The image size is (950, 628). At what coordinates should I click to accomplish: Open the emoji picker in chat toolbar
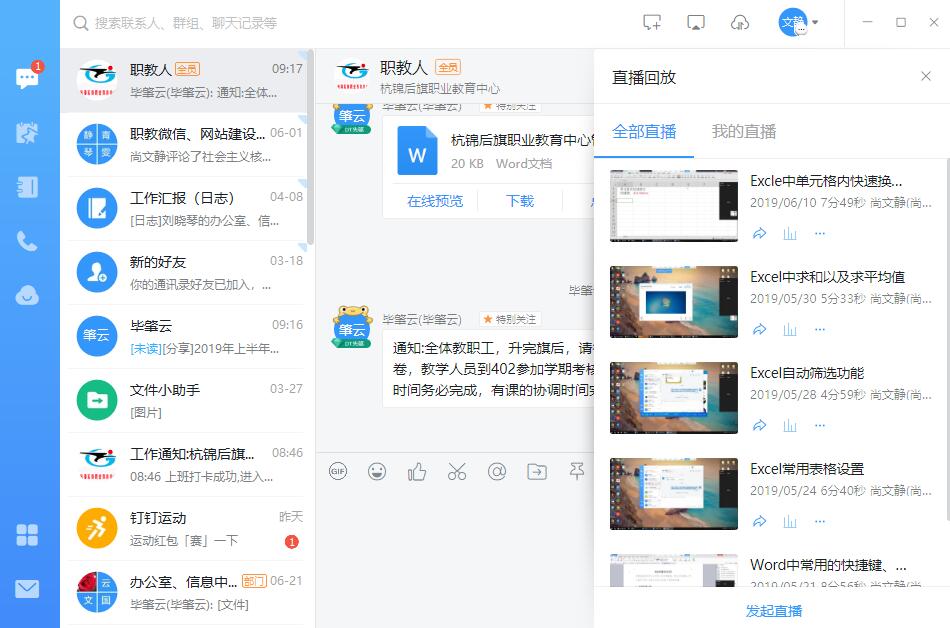377,471
